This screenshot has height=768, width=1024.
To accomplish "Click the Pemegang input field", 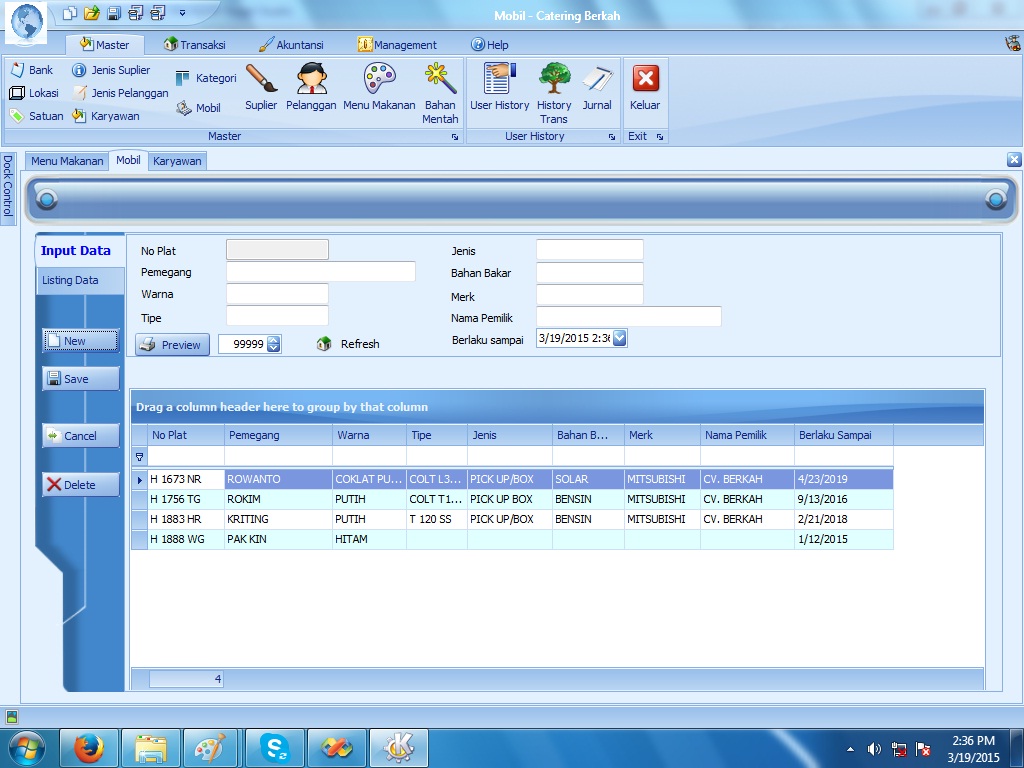I will tap(320, 272).
